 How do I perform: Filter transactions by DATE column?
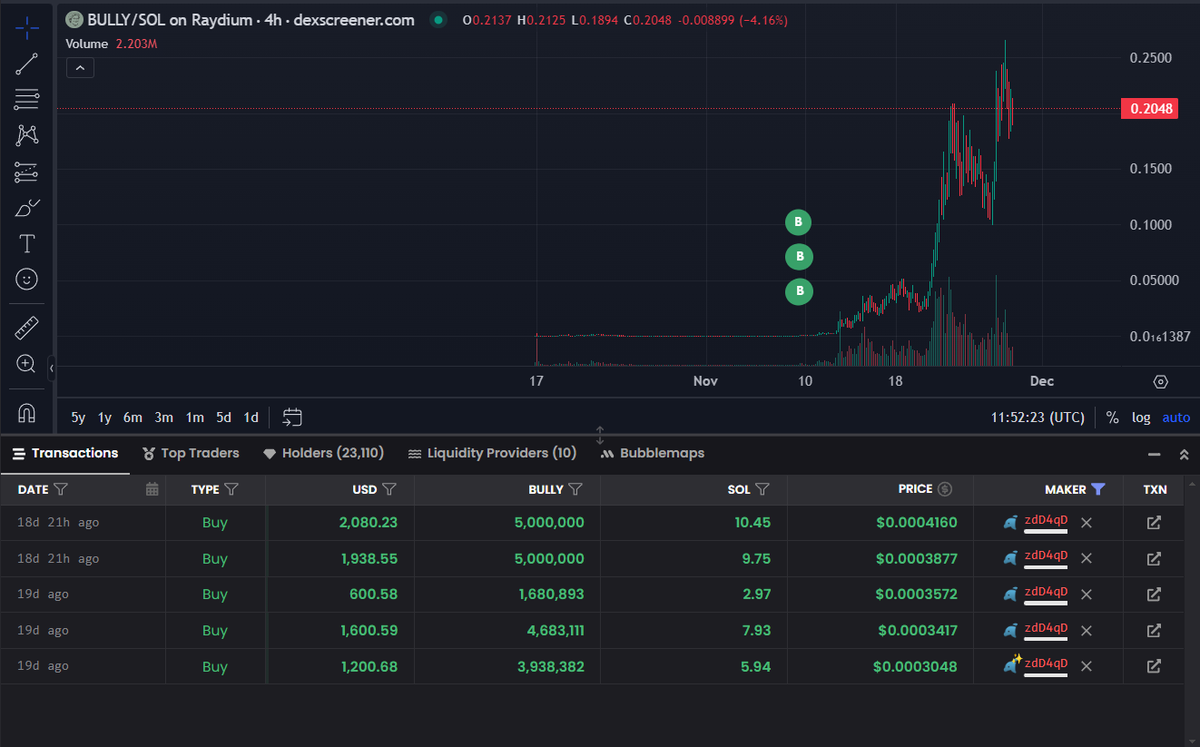point(60,489)
